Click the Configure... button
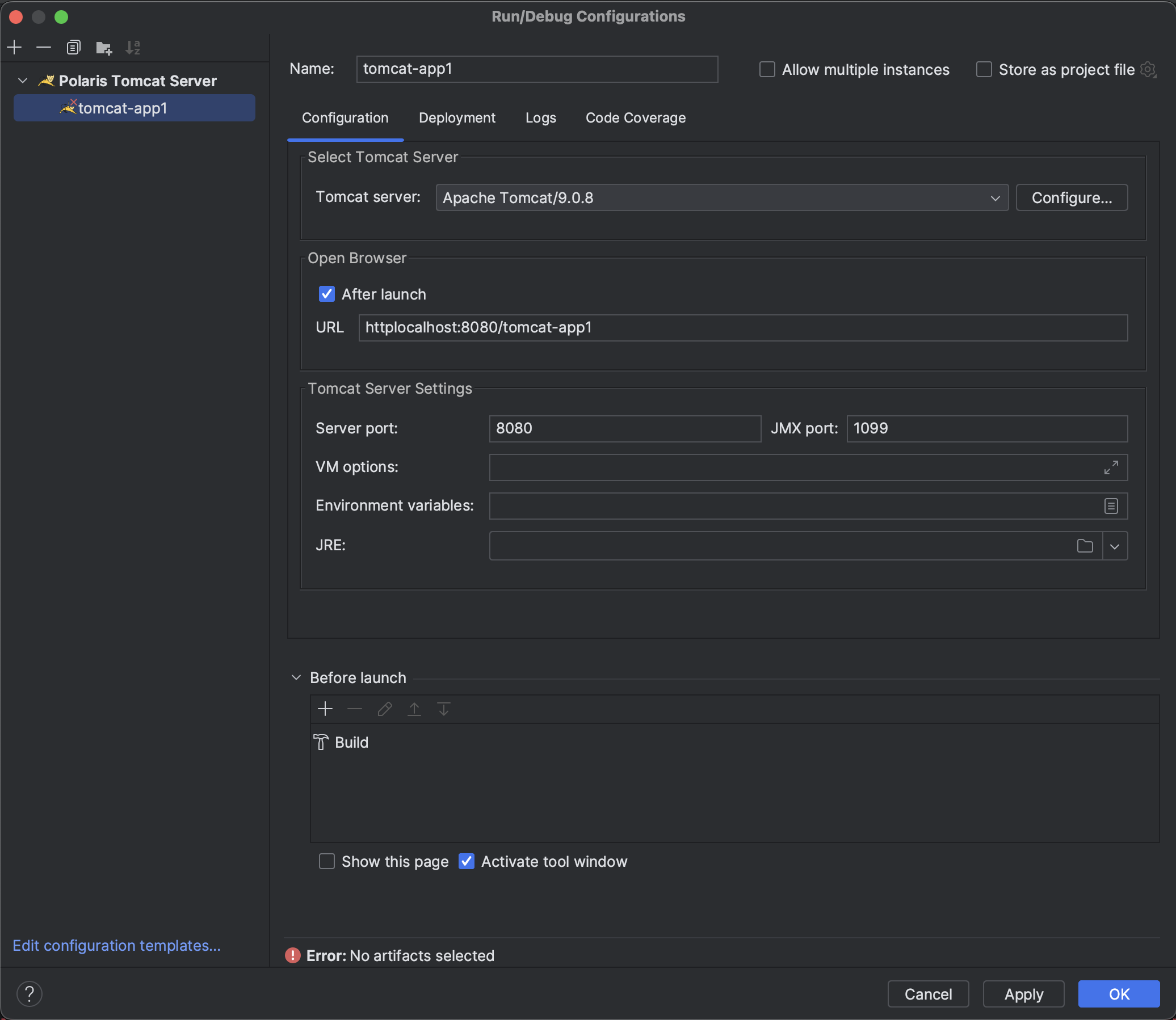 pyautogui.click(x=1071, y=197)
